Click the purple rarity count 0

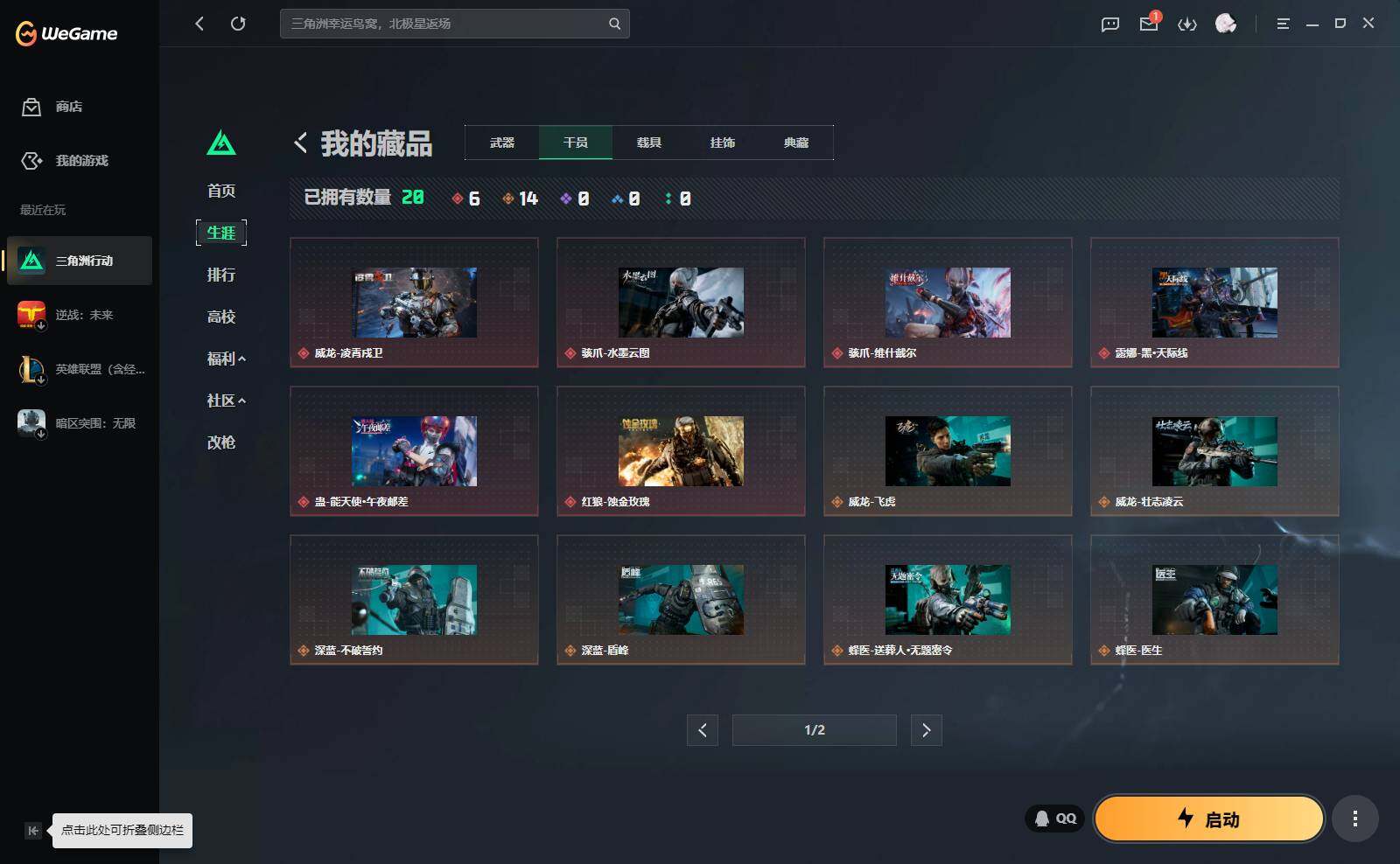575,199
